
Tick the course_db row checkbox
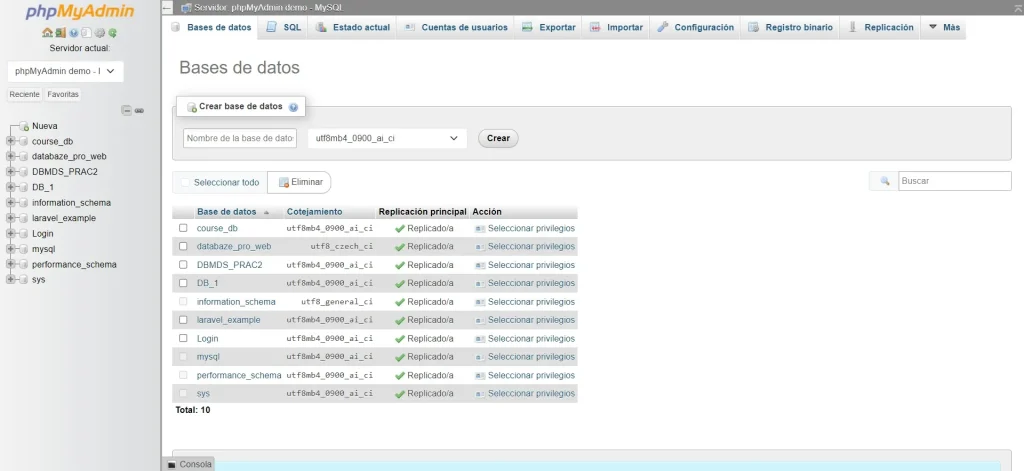tap(183, 228)
